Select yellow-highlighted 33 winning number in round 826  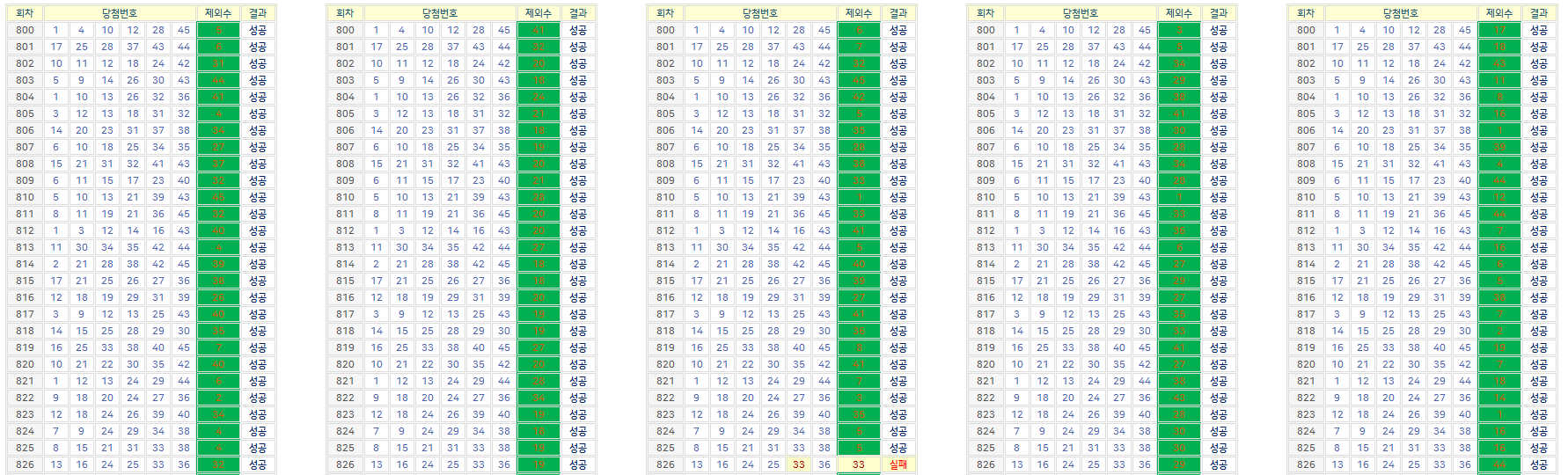tap(798, 464)
